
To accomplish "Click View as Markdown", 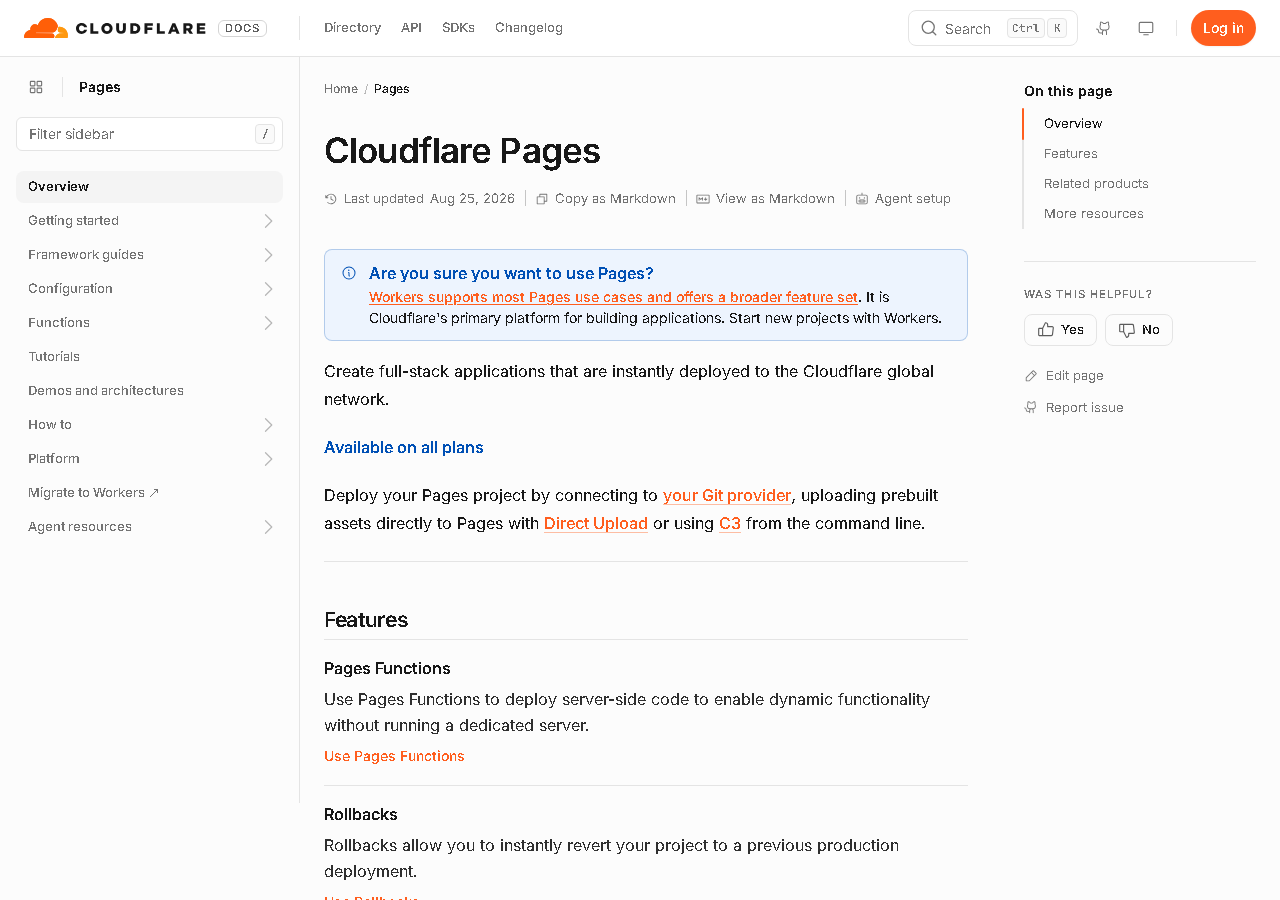I will coord(766,199).
